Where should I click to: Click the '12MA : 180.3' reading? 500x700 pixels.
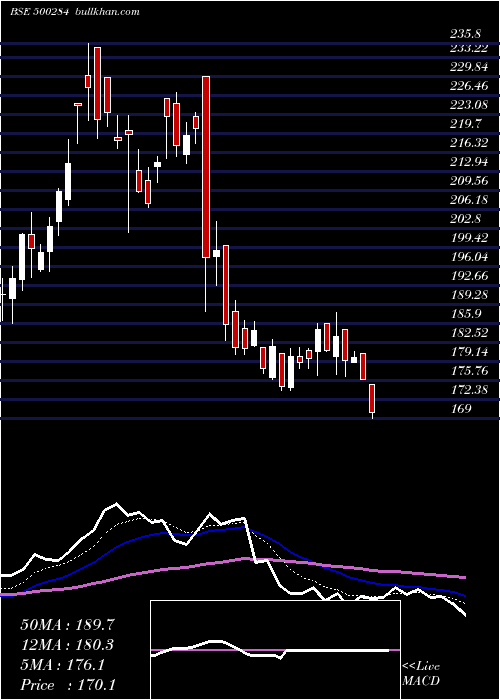[67, 645]
